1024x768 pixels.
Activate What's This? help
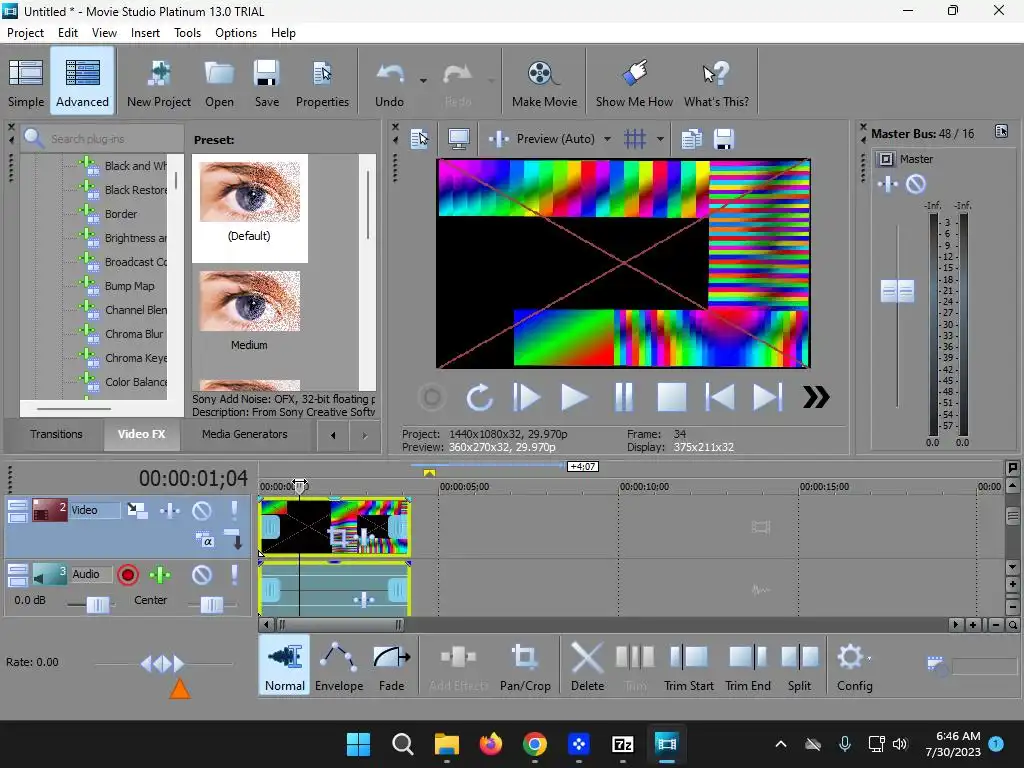pos(716,82)
